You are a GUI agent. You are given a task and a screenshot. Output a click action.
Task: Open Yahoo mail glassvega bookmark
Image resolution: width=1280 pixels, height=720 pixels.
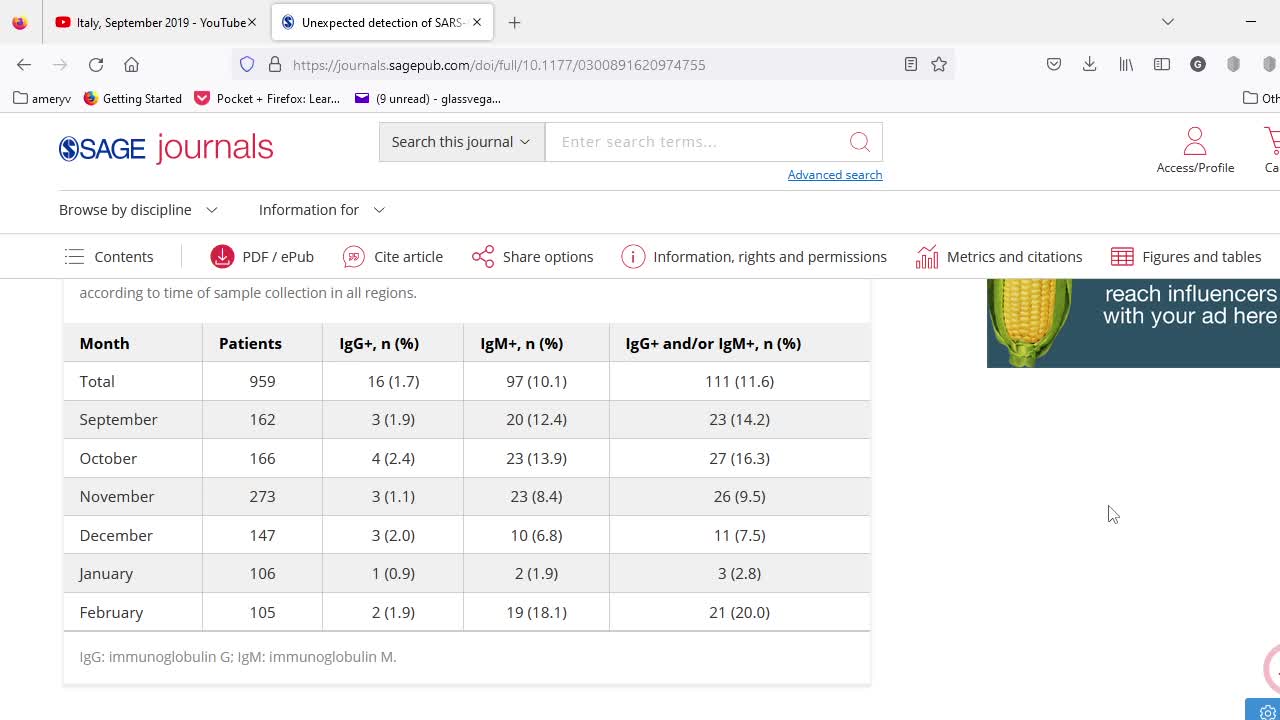(x=428, y=98)
